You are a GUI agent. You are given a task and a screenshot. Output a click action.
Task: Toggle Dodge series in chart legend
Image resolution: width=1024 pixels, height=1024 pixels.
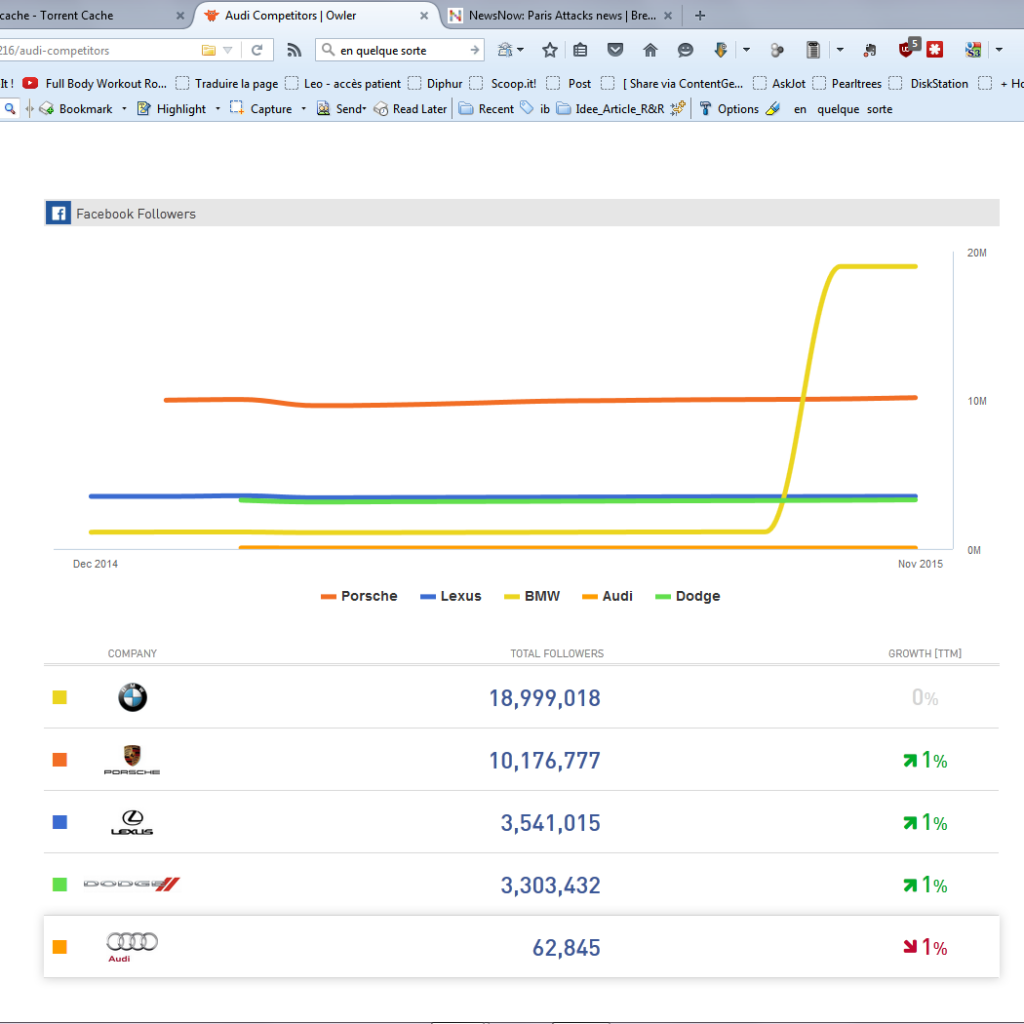pos(687,596)
